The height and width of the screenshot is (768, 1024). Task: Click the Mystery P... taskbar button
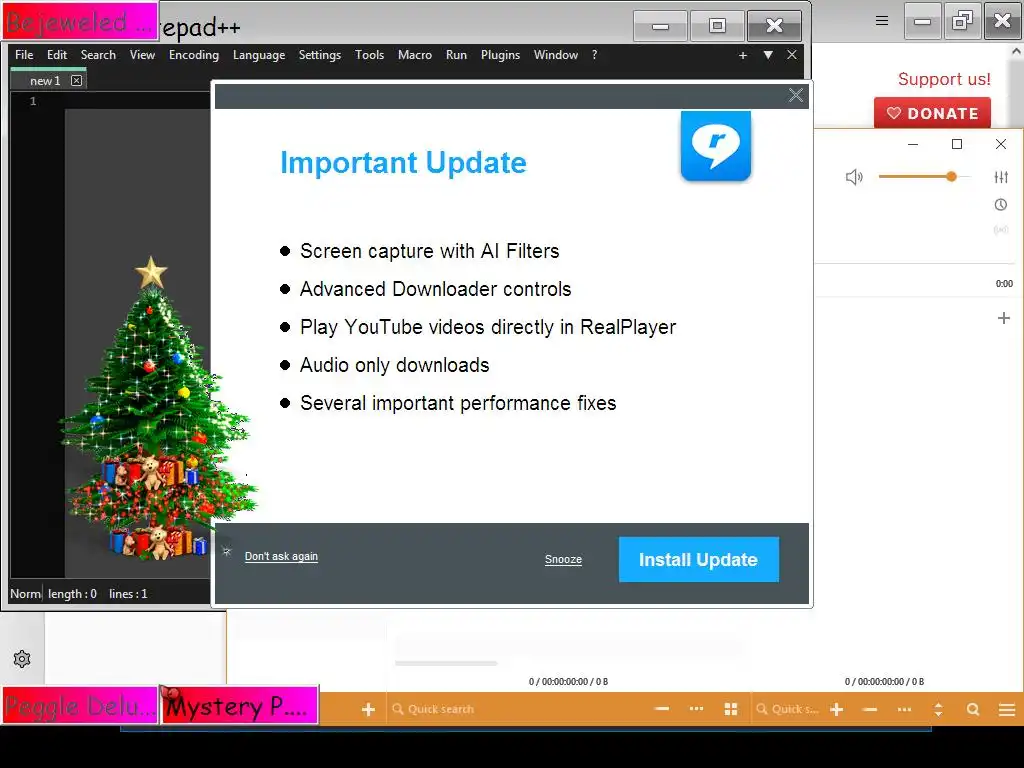coord(239,705)
